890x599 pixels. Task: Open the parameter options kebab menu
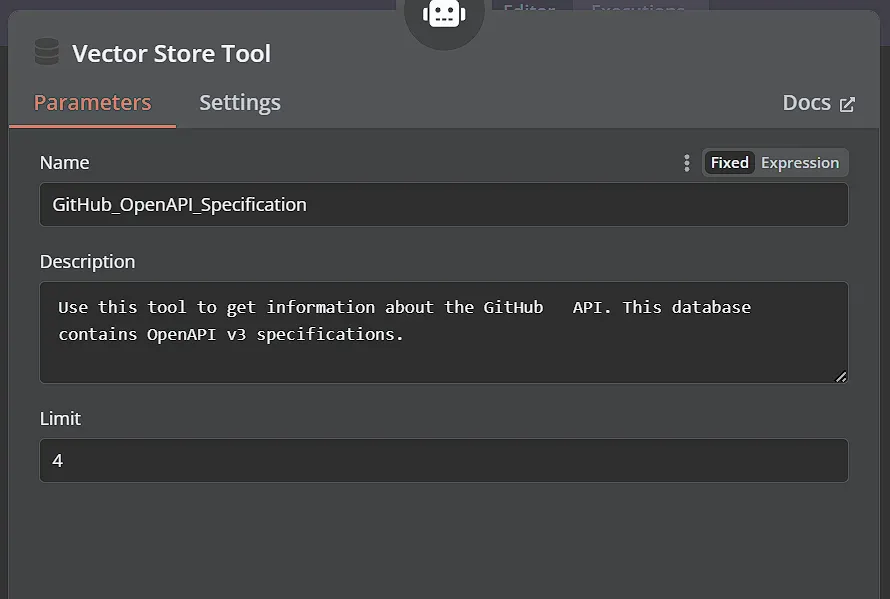click(687, 162)
